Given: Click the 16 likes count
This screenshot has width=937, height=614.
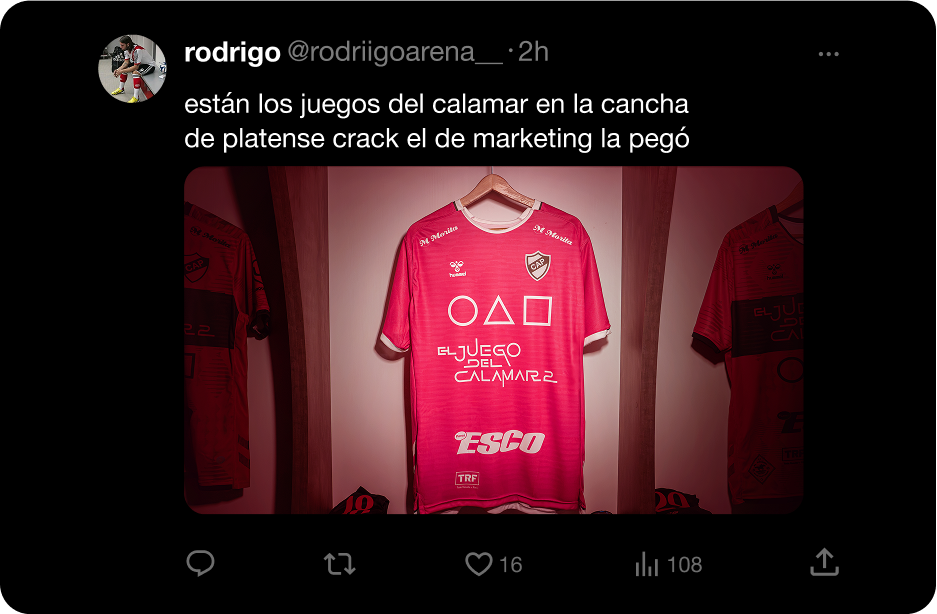Looking at the screenshot, I should tap(510, 564).
